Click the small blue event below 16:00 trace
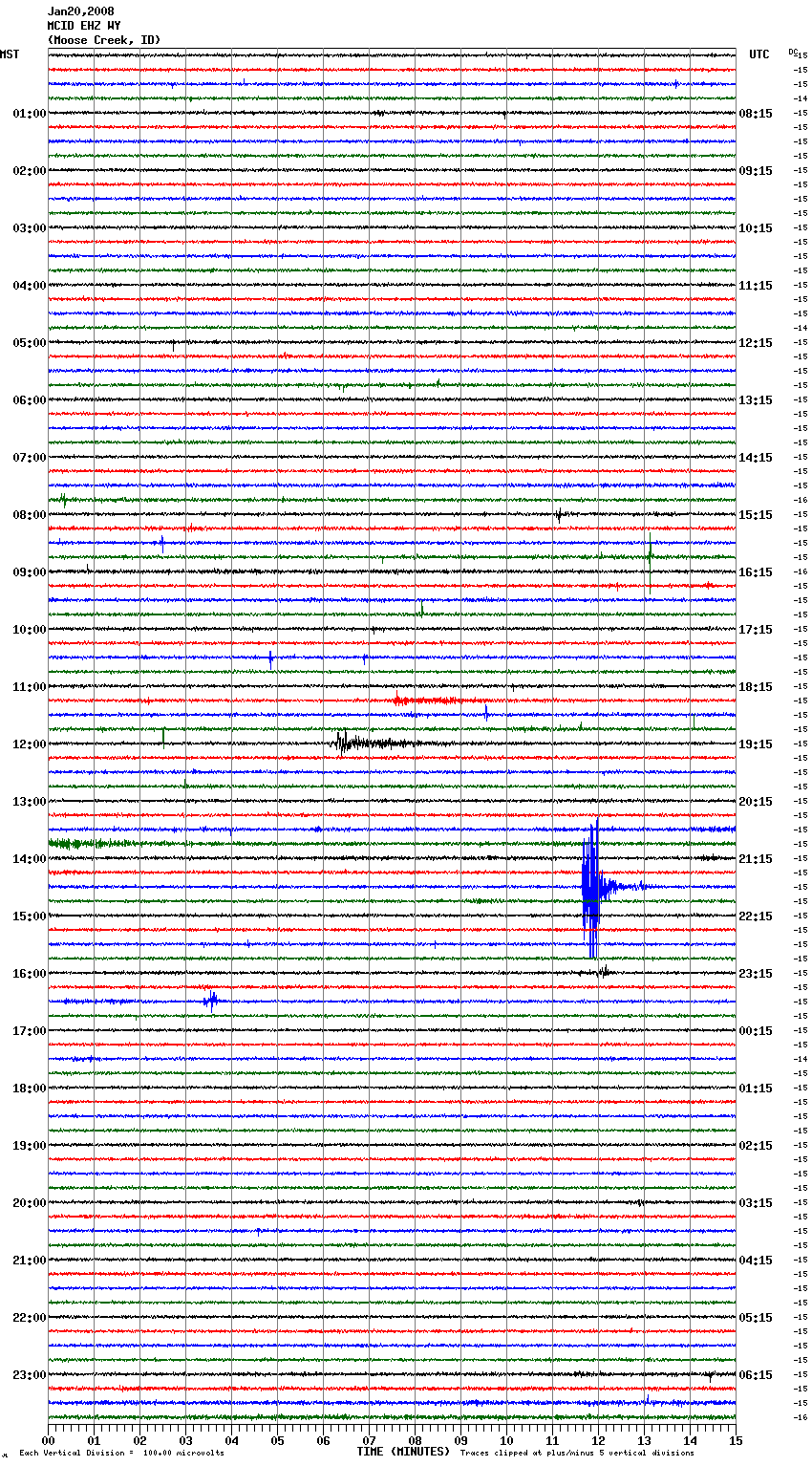The width and height of the screenshot is (812, 1466). (x=210, y=1001)
